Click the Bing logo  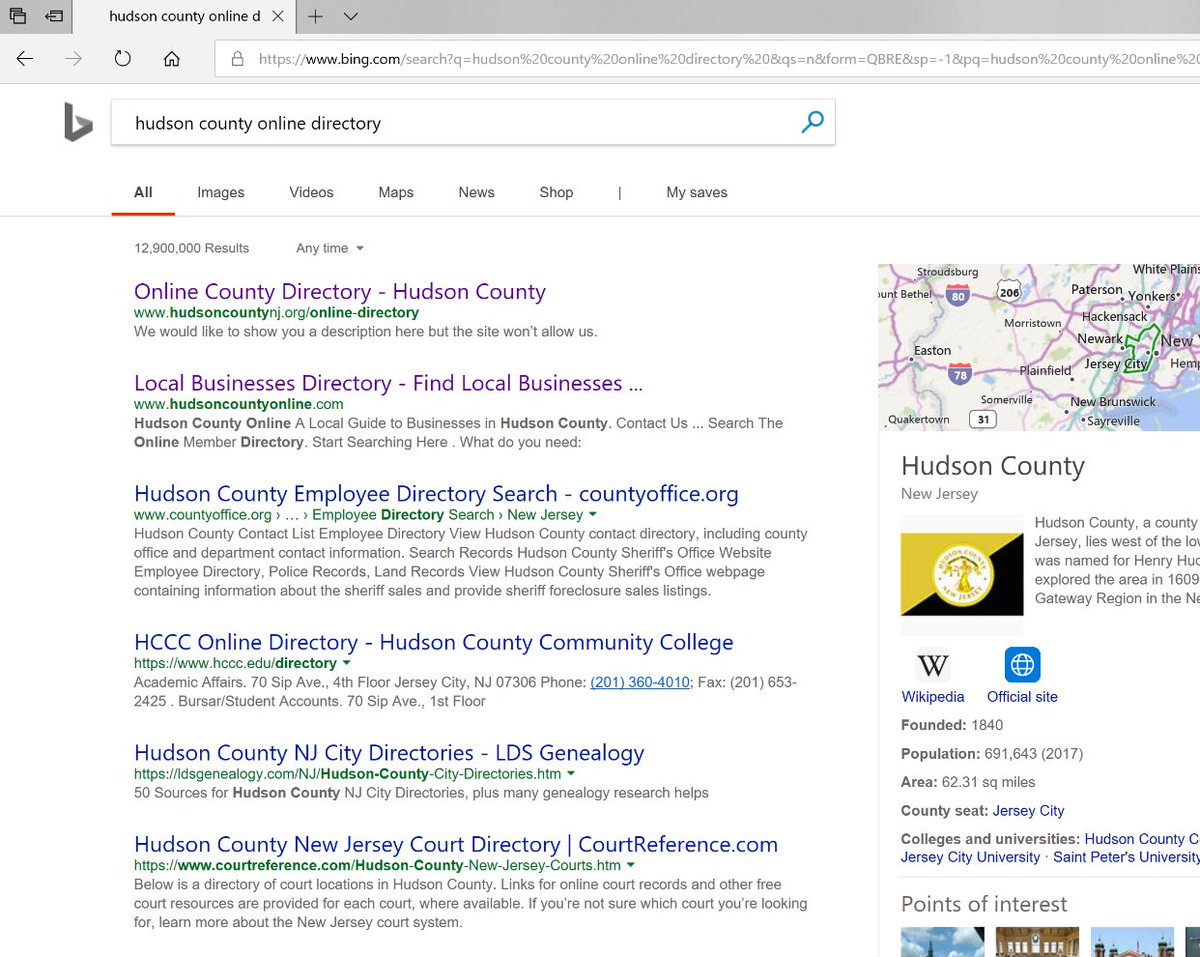pos(78,124)
